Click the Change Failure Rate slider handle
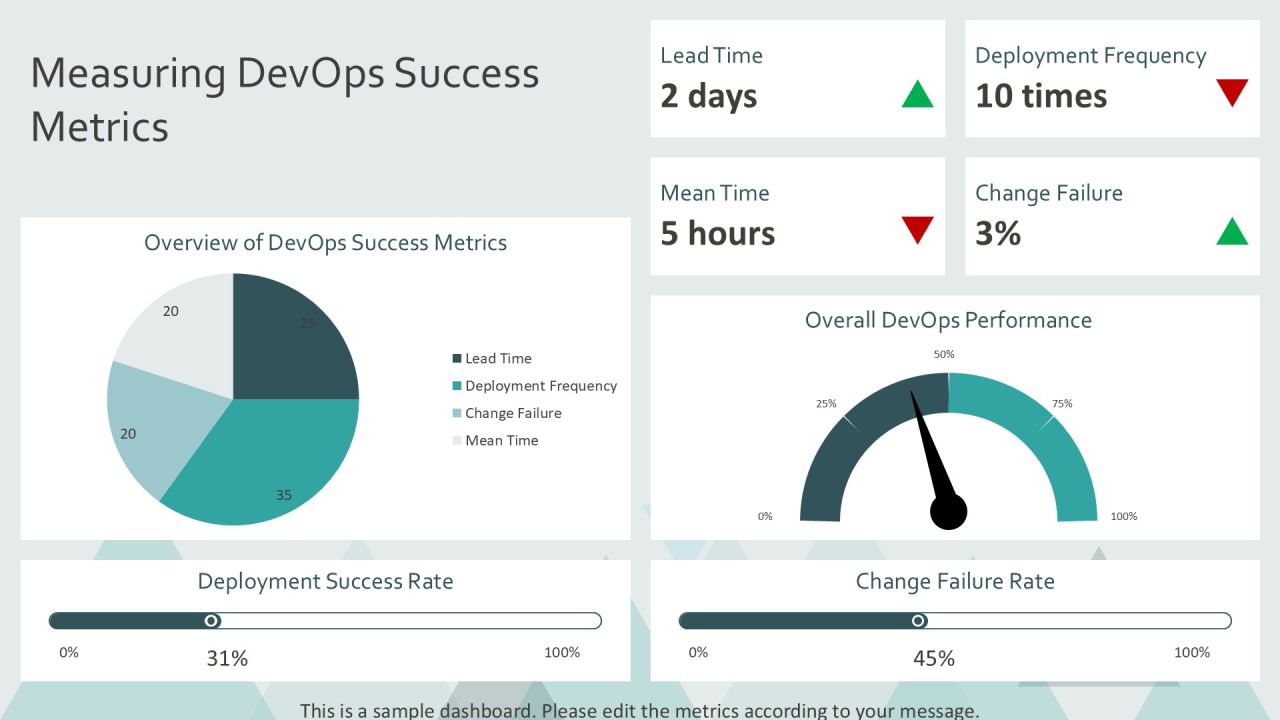 (x=918, y=621)
